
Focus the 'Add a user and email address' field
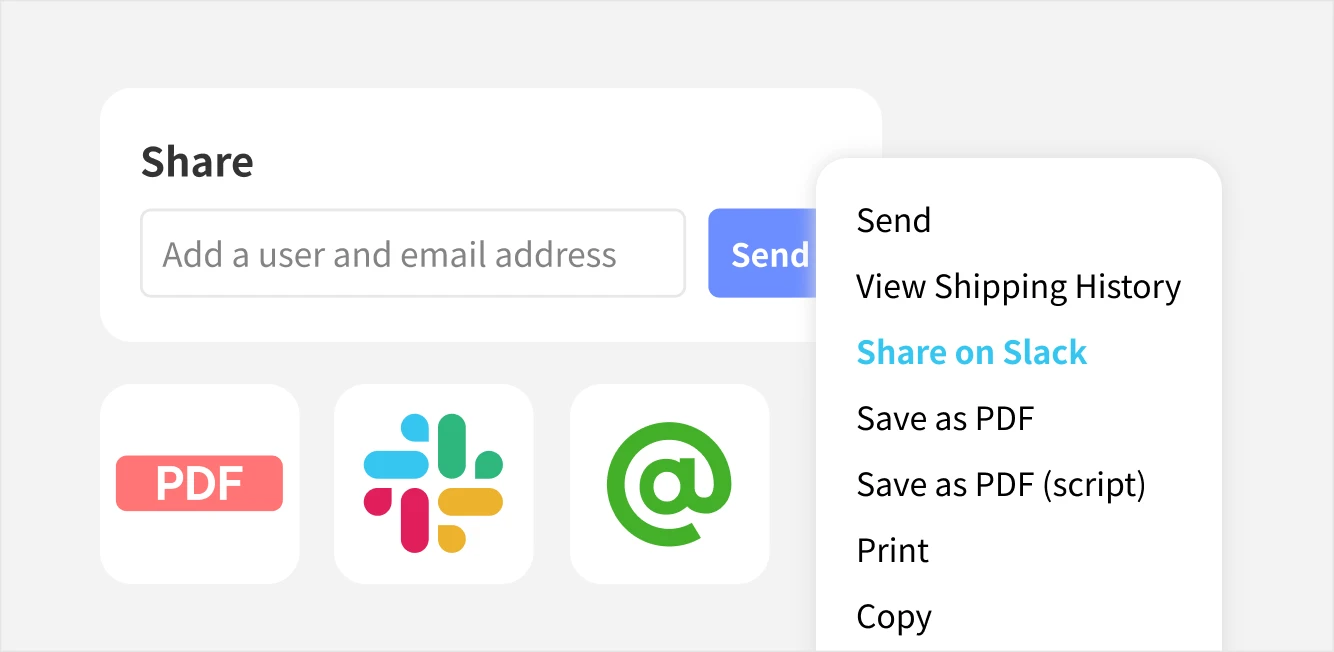(413, 254)
